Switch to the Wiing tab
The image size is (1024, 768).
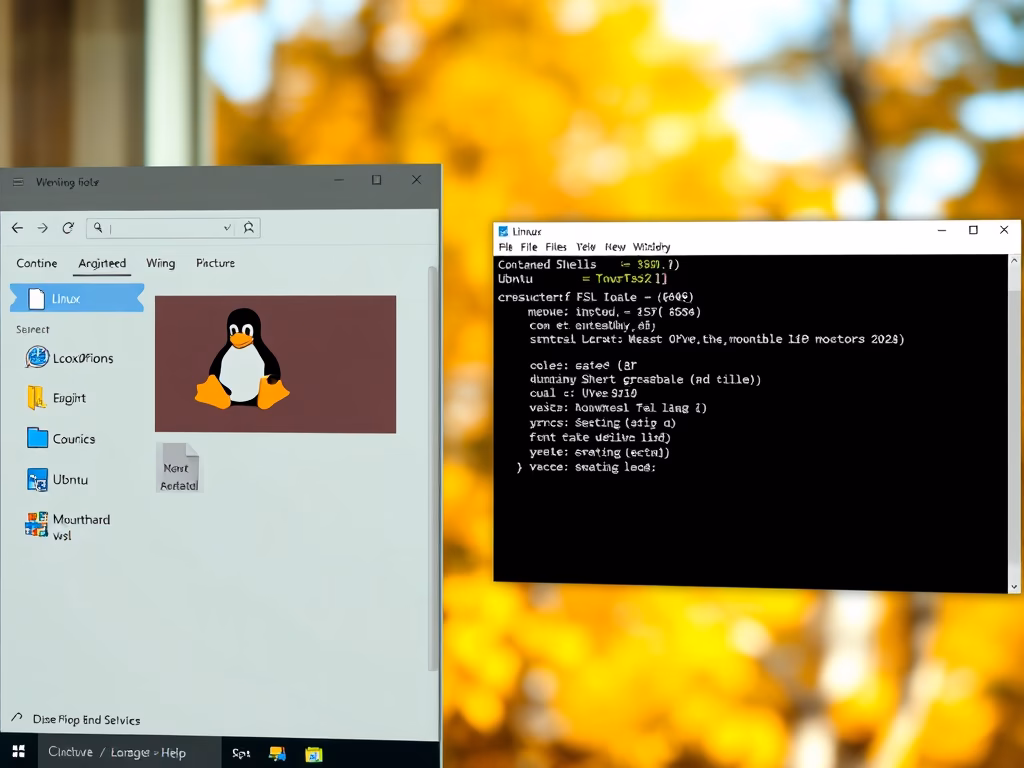pos(160,263)
